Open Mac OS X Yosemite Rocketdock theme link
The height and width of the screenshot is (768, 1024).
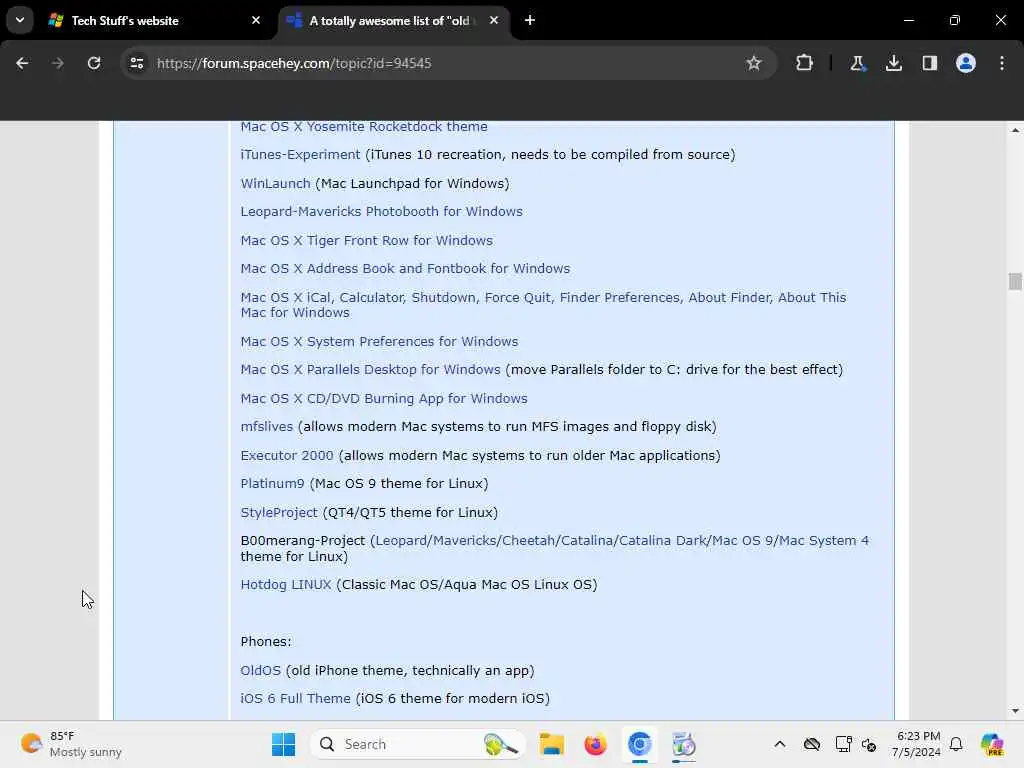click(364, 127)
